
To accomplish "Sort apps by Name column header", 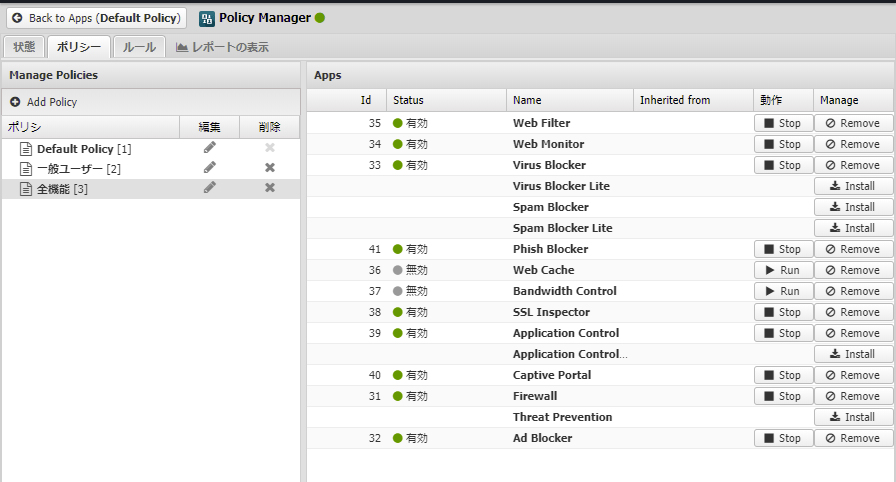I will click(570, 100).
